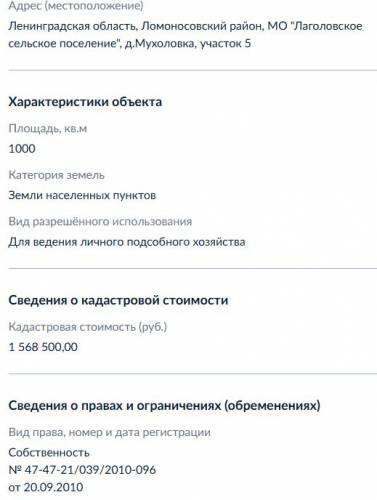Click Вид права, номер и дата регистрации label
The height and width of the screenshot is (500, 377).
tap(109, 432)
